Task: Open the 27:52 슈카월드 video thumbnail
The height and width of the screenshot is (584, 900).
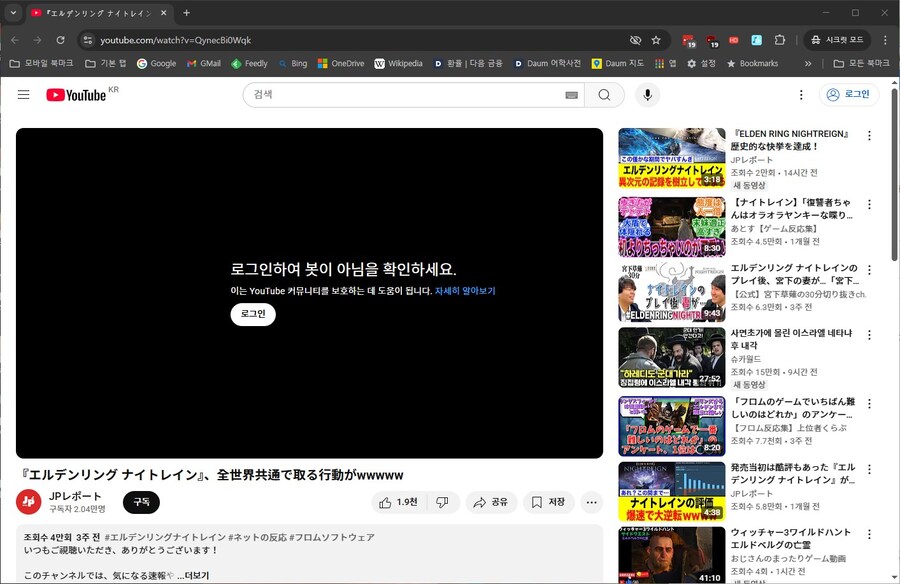Action: click(672, 358)
